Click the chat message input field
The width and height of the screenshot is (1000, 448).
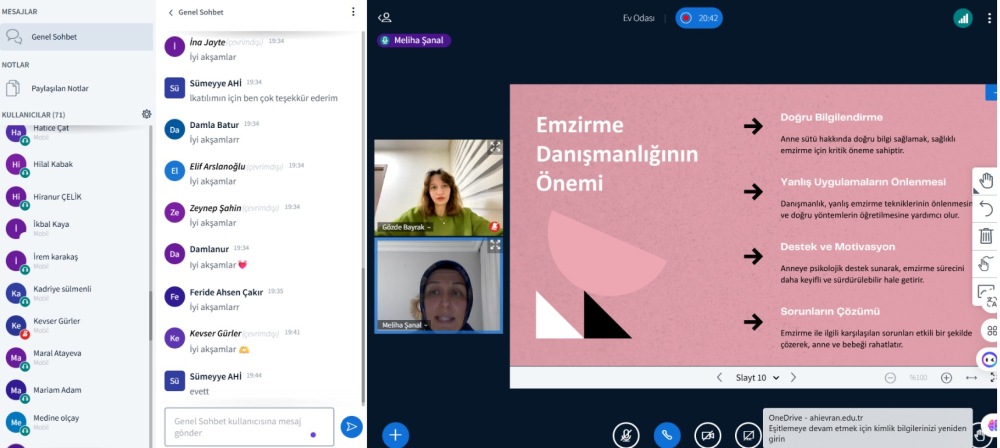pos(249,427)
